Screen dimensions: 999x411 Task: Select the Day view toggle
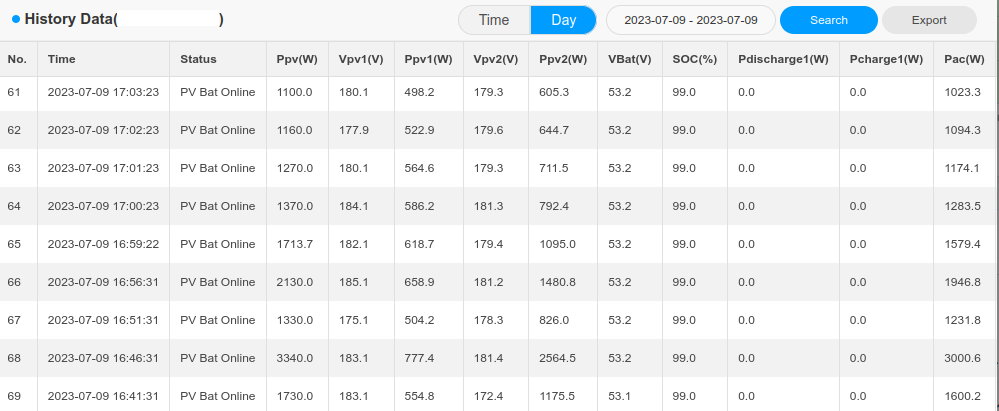point(563,20)
